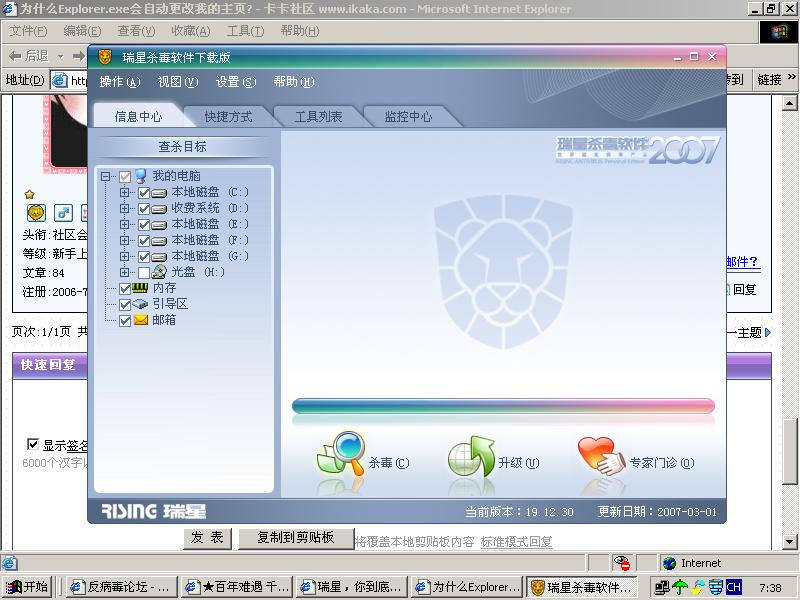The image size is (800, 600).
Task: Click the D: drive icon in tree
Action: tap(159, 209)
